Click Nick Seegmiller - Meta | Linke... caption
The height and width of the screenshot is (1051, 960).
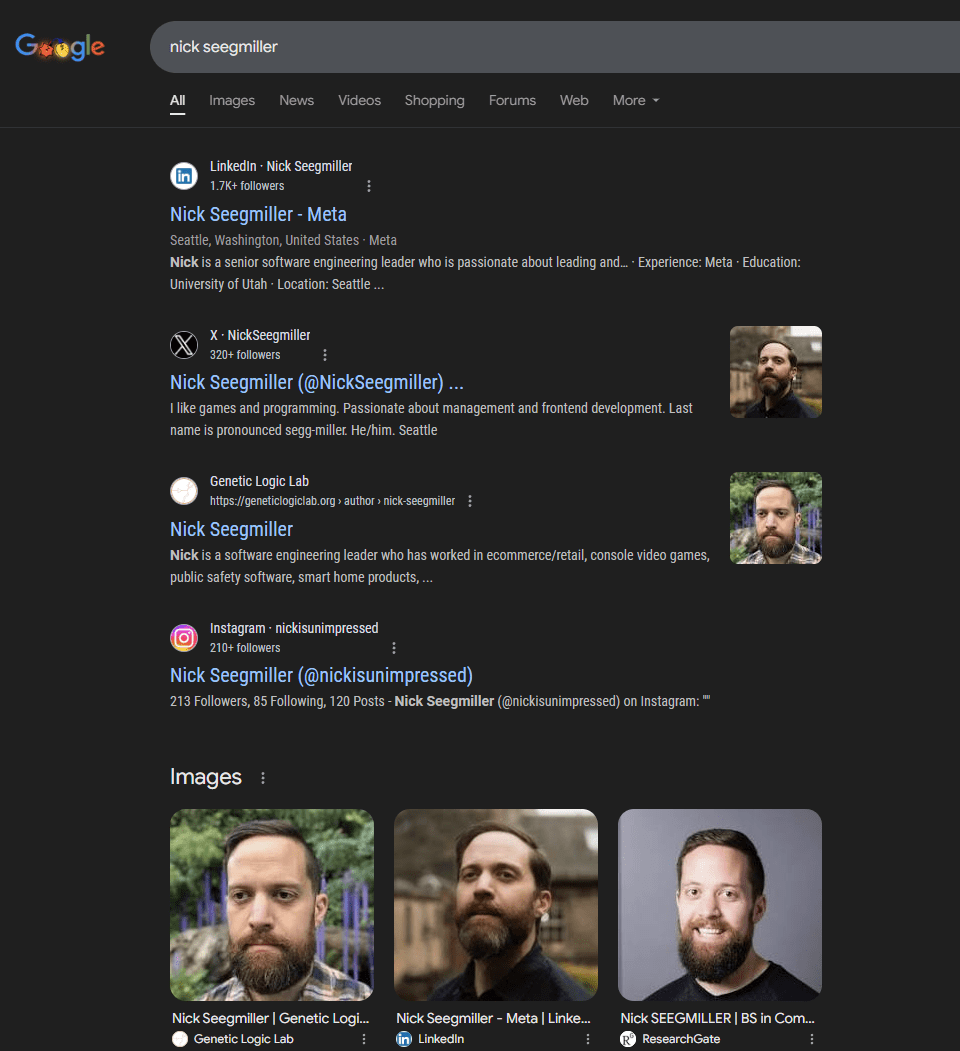point(493,1018)
